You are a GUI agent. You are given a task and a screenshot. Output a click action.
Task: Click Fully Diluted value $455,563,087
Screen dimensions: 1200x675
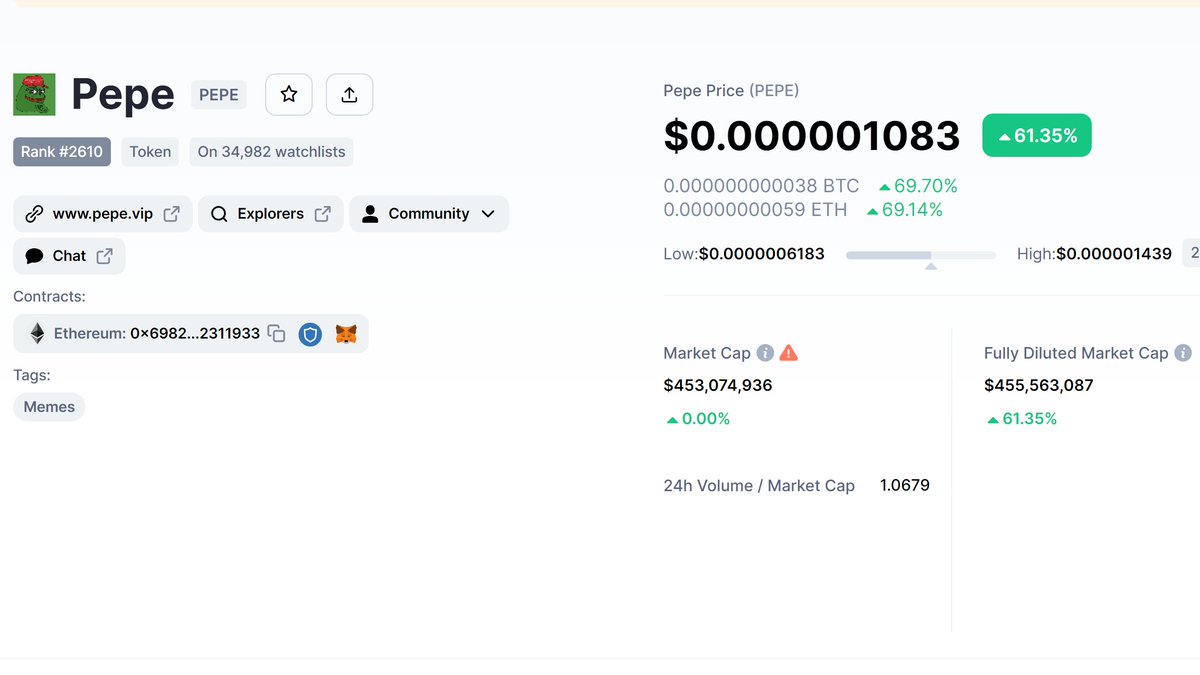click(1039, 385)
